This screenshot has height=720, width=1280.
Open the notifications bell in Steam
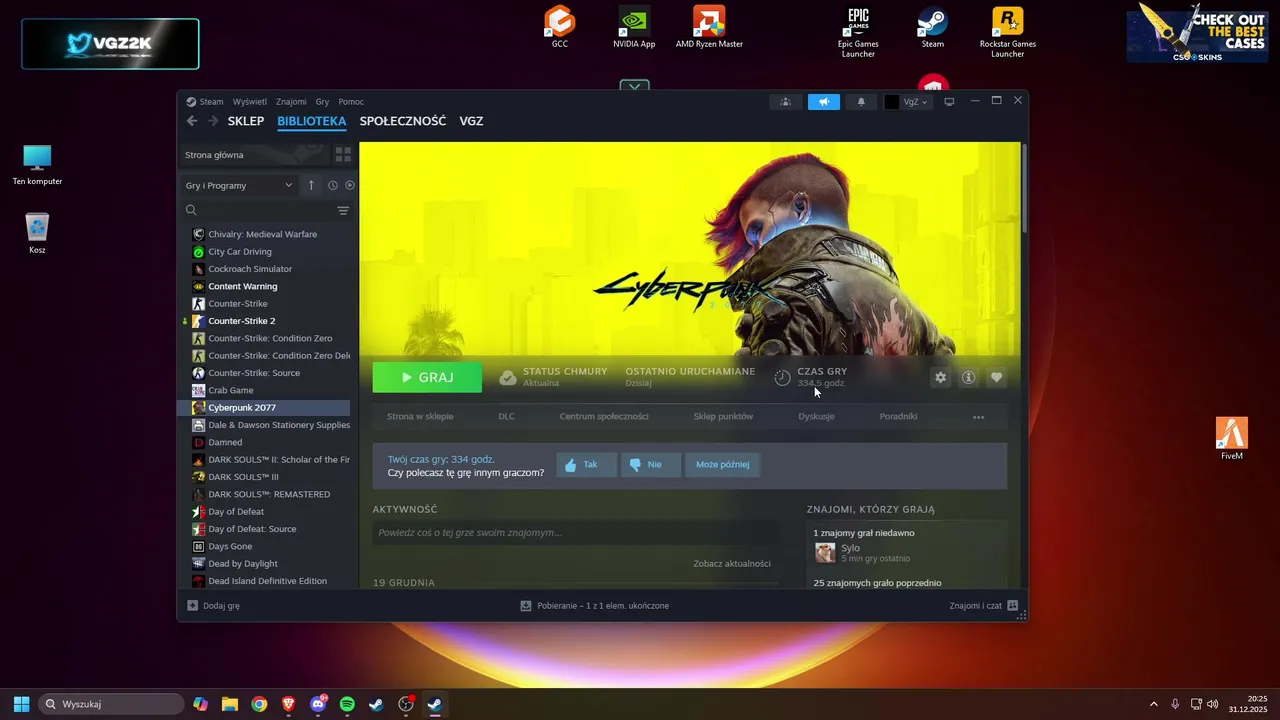click(x=861, y=102)
